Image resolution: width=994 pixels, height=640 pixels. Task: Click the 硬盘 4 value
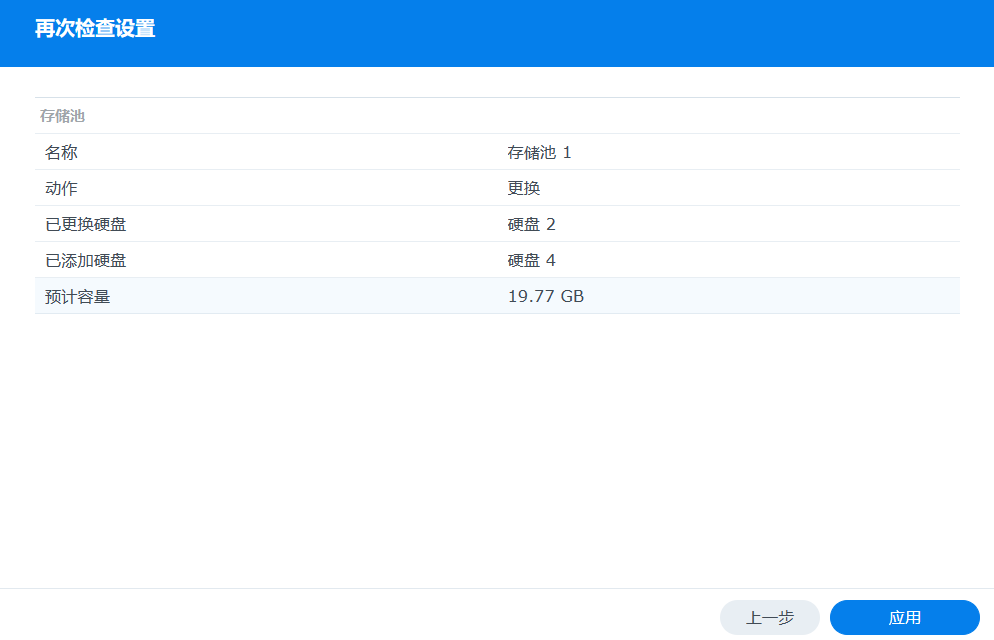531,260
